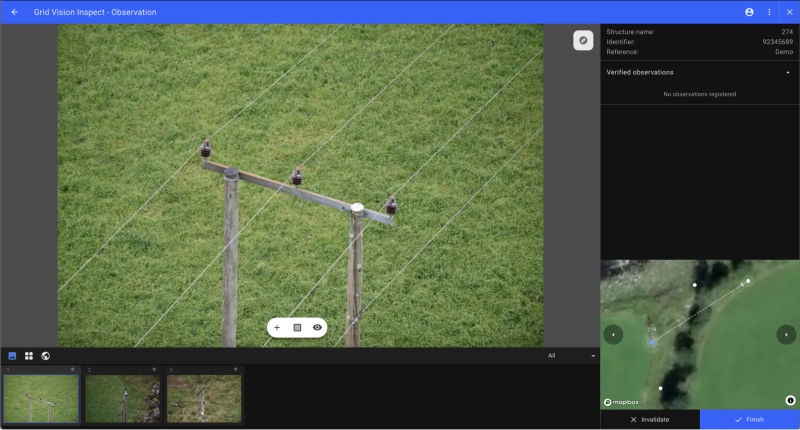This screenshot has height=430, width=800.
Task: Toggle star on thumbnail 3
Action: [236, 369]
